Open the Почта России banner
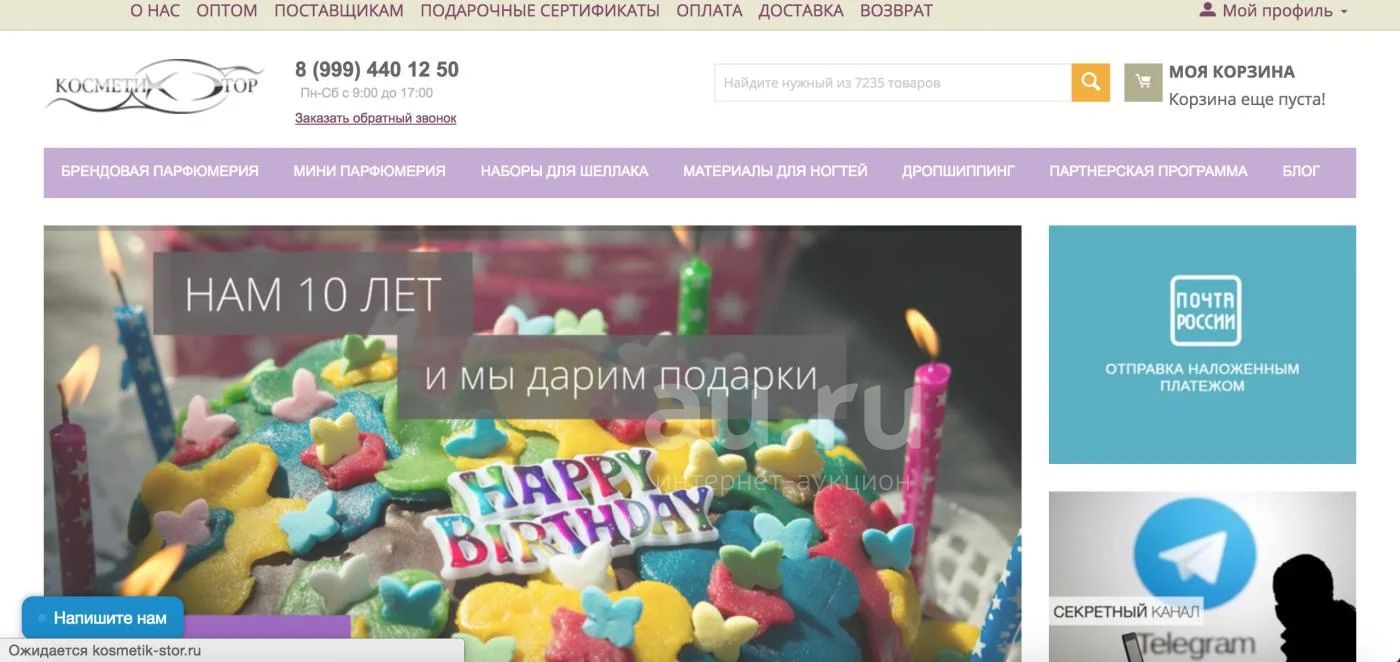 pos(1202,344)
